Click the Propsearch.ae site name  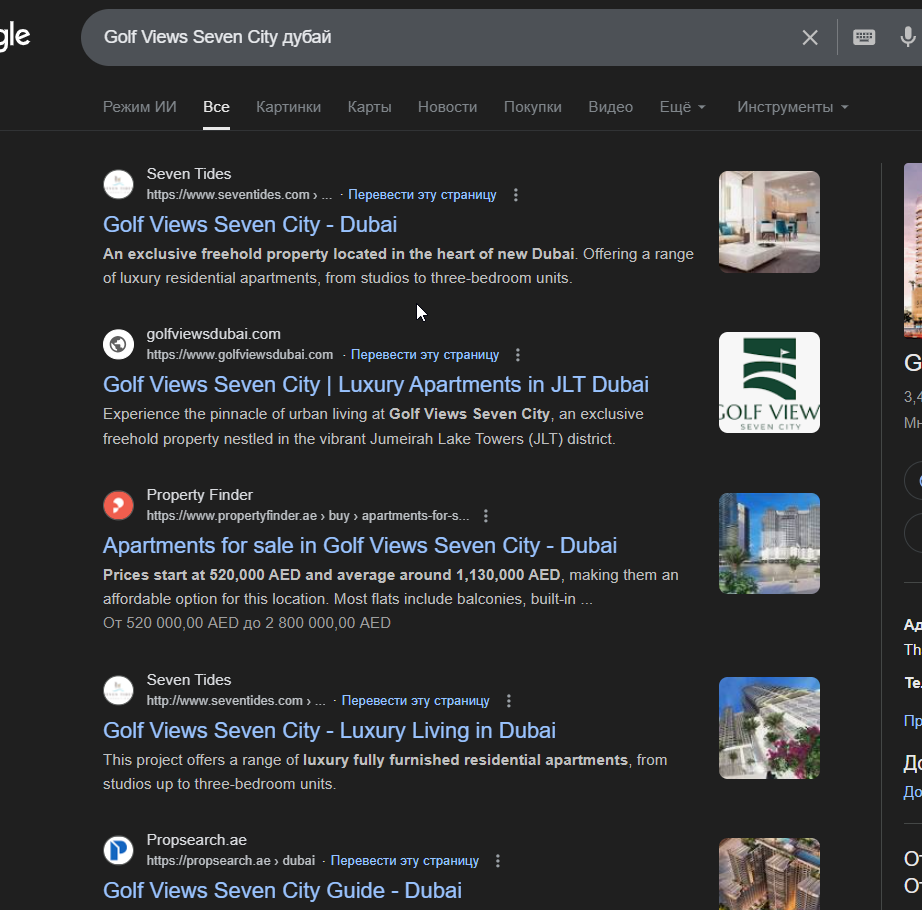pyautogui.click(x=196, y=840)
